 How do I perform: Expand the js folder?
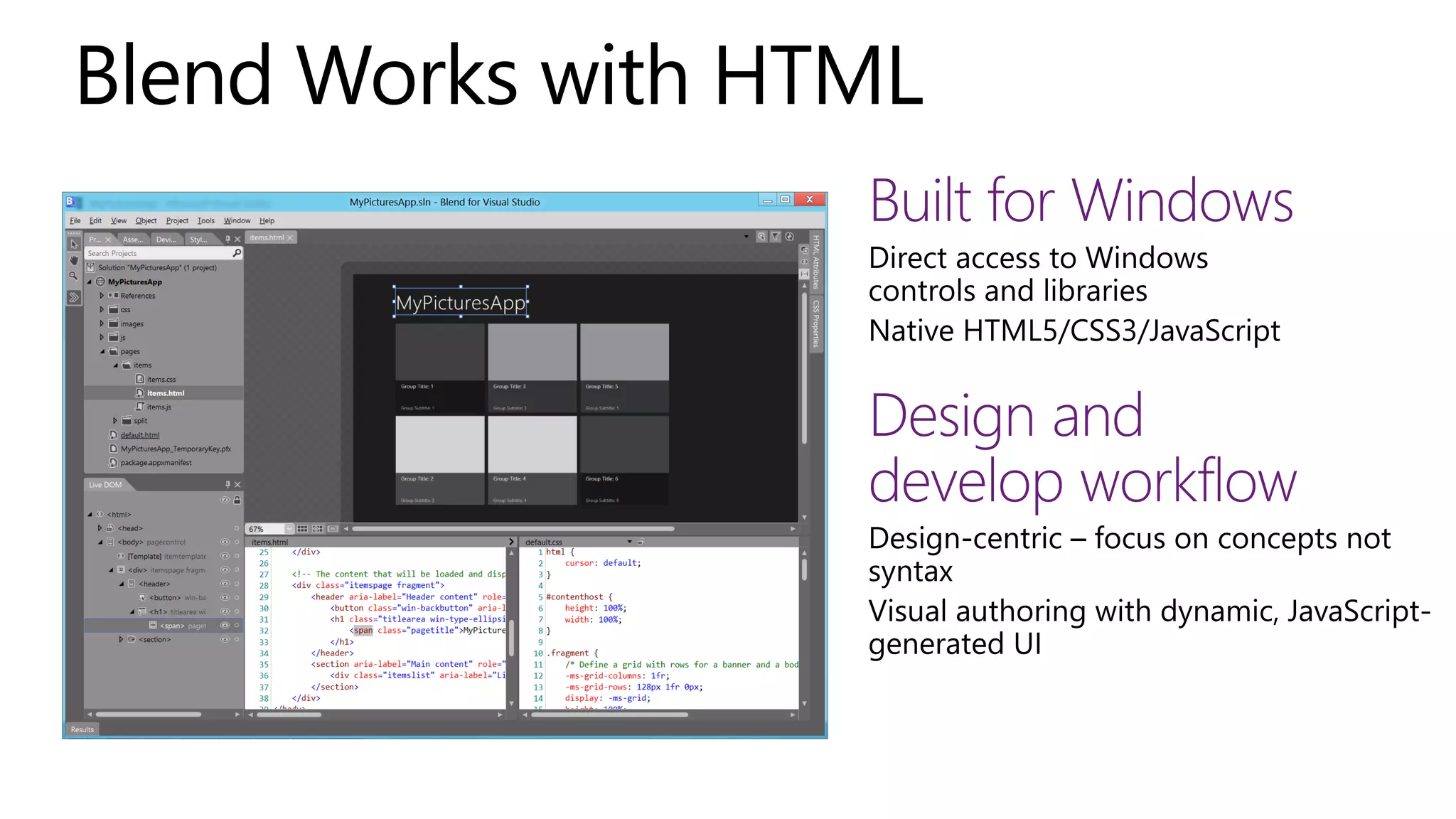click(102, 337)
